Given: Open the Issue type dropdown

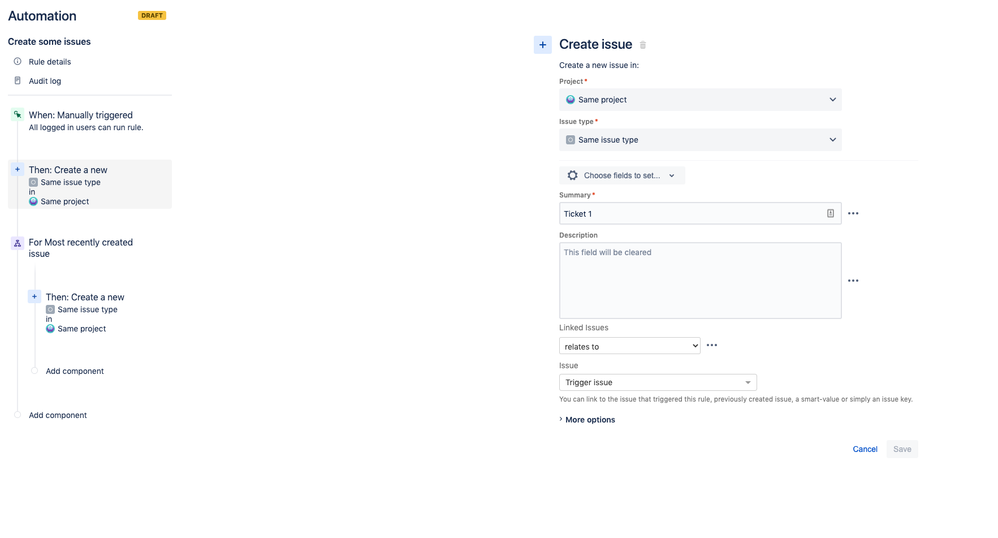Looking at the screenshot, I should (700, 139).
